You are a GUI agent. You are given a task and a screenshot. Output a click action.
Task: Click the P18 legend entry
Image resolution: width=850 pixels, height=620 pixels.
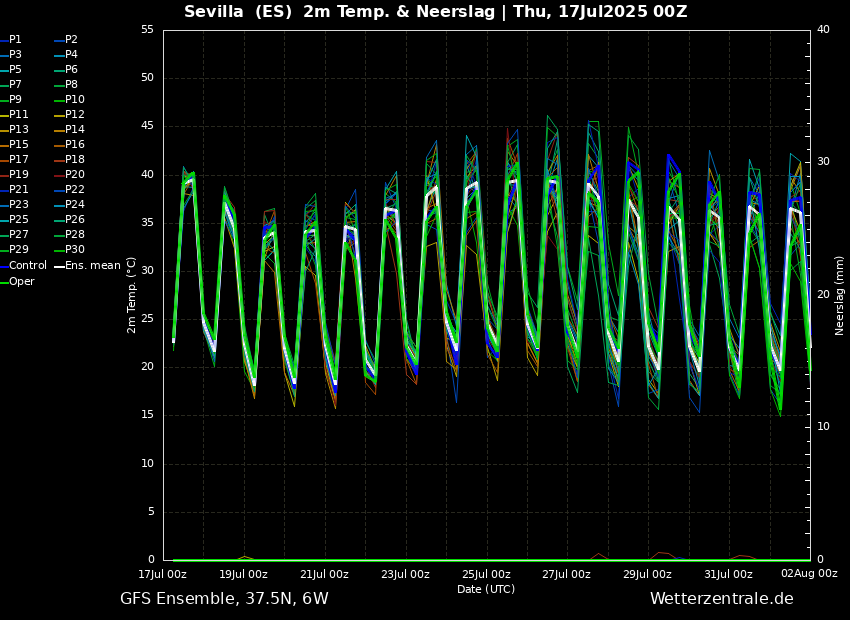pos(74,160)
